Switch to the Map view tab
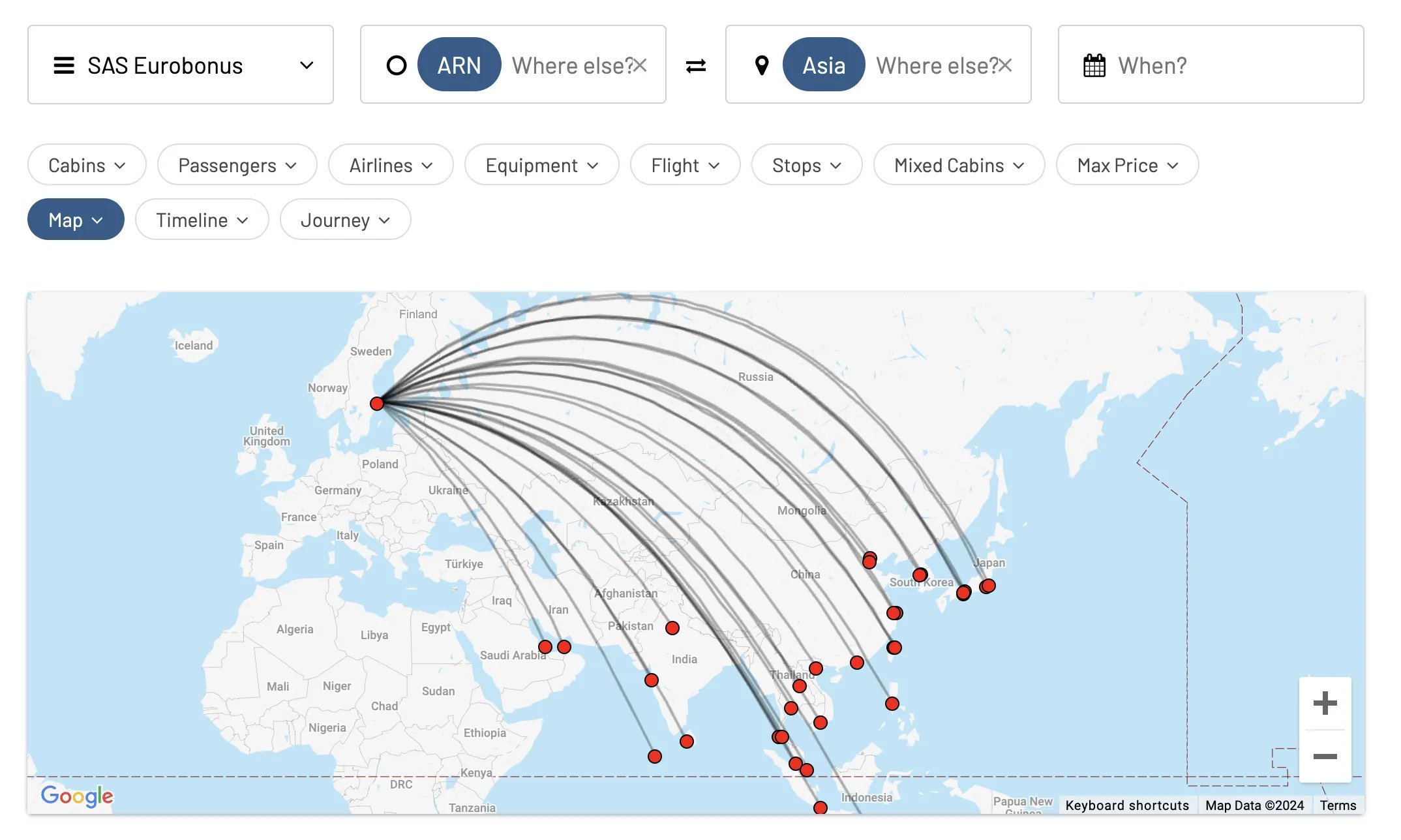The width and height of the screenshot is (1401, 840). 76,220
